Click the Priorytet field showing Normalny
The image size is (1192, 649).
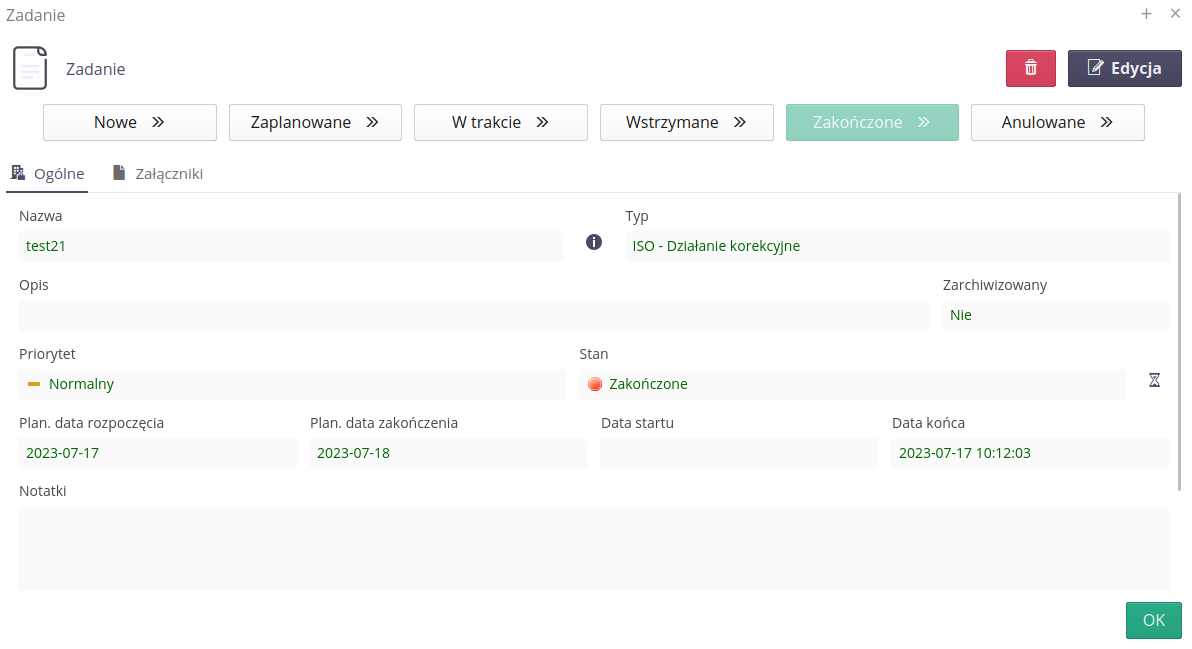292,384
